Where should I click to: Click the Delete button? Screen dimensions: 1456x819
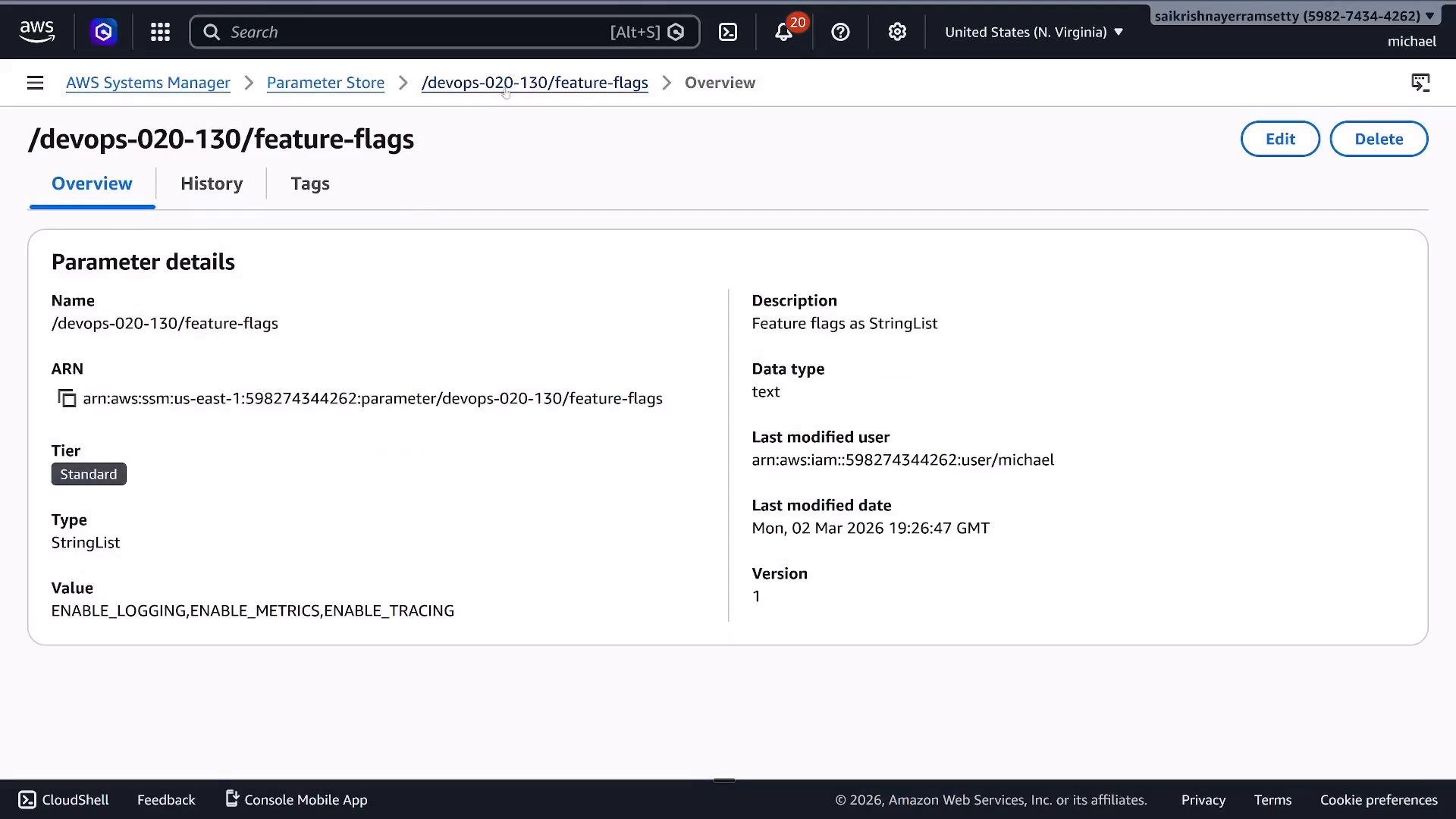[x=1379, y=139]
